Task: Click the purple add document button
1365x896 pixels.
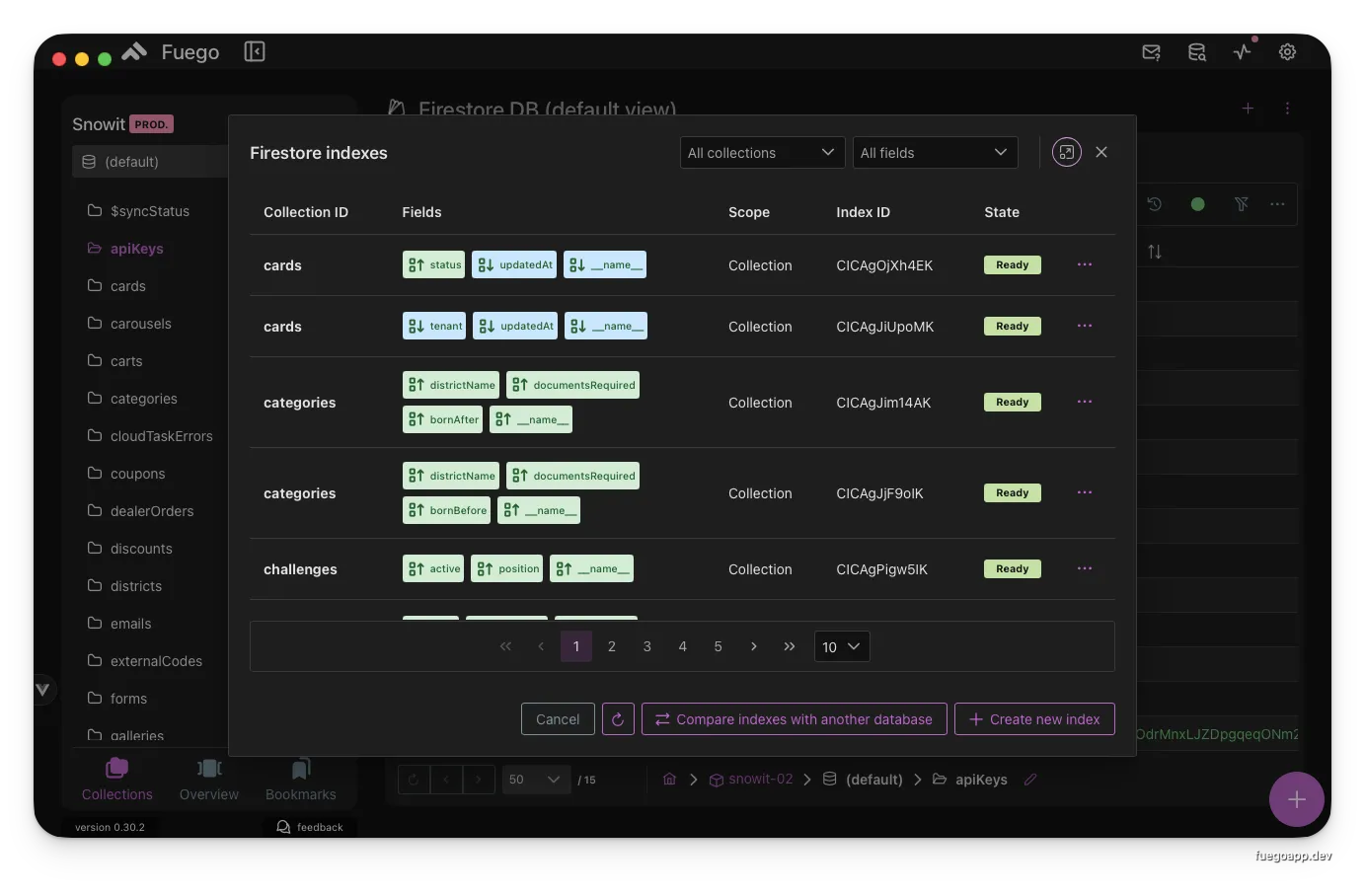Action: (1296, 799)
